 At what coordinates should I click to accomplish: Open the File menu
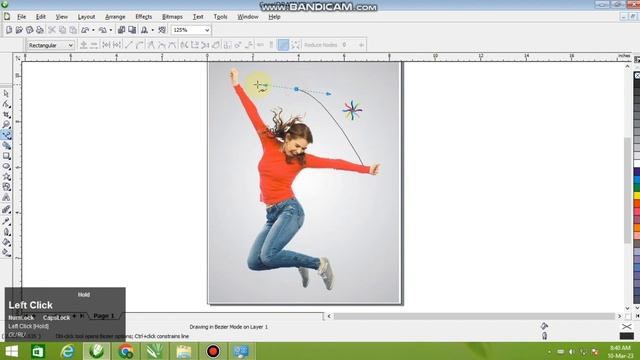[21, 17]
